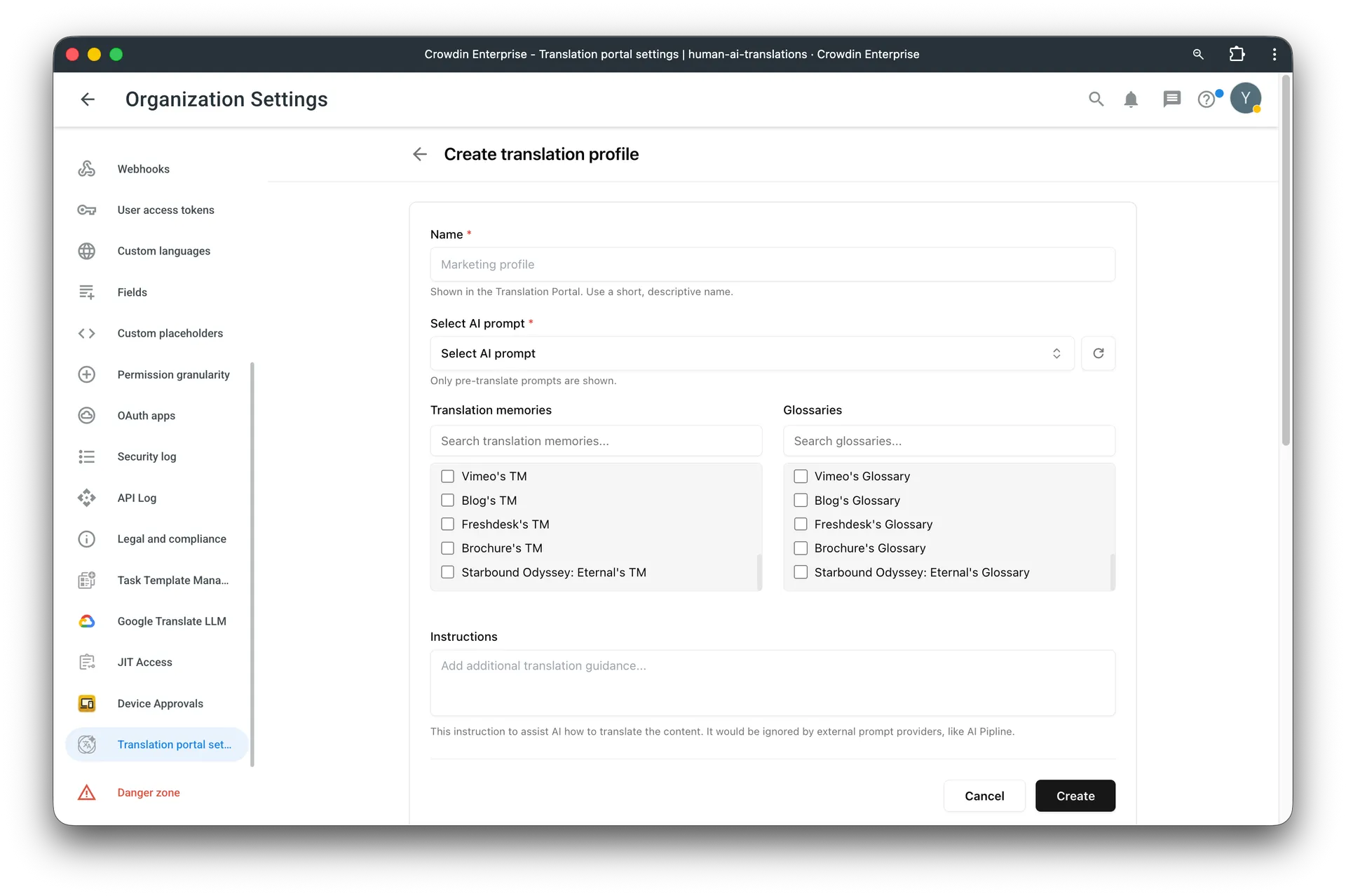The height and width of the screenshot is (896, 1346).
Task: Click the Create button
Action: [x=1075, y=796]
